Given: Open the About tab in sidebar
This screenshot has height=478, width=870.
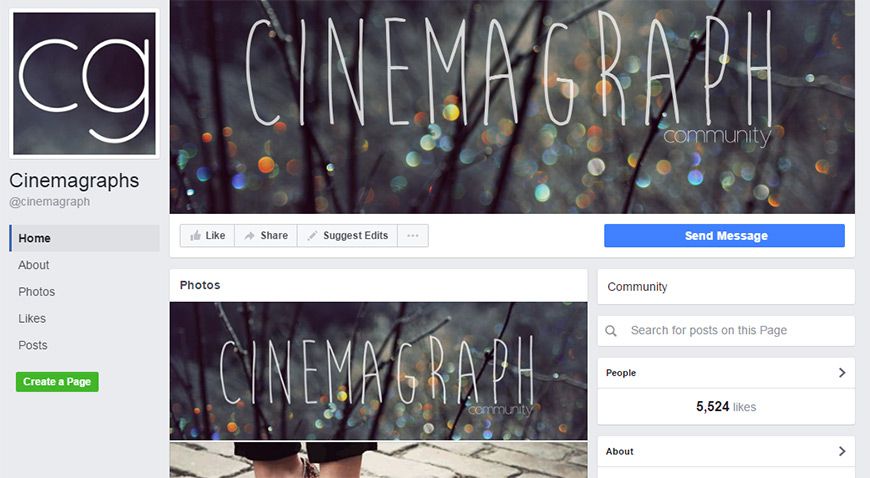Looking at the screenshot, I should [34, 265].
